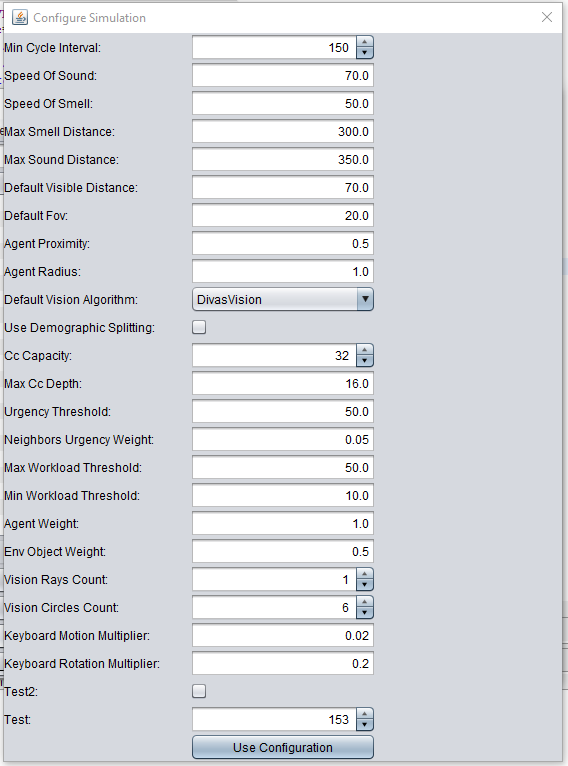Enable Use Demographic Splitting checkbox
The width and height of the screenshot is (568, 766).
coord(199,327)
